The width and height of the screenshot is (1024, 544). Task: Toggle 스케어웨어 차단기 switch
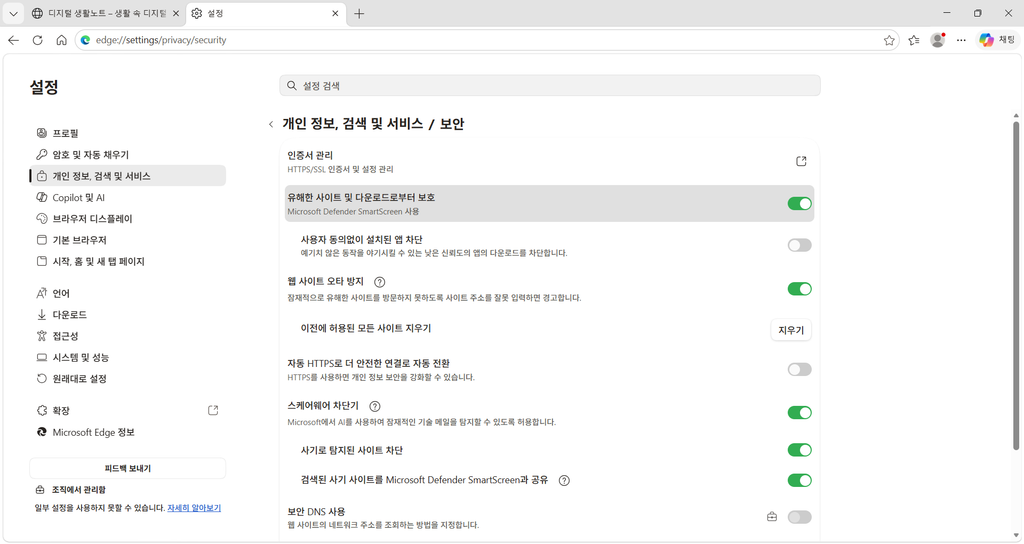(799, 413)
